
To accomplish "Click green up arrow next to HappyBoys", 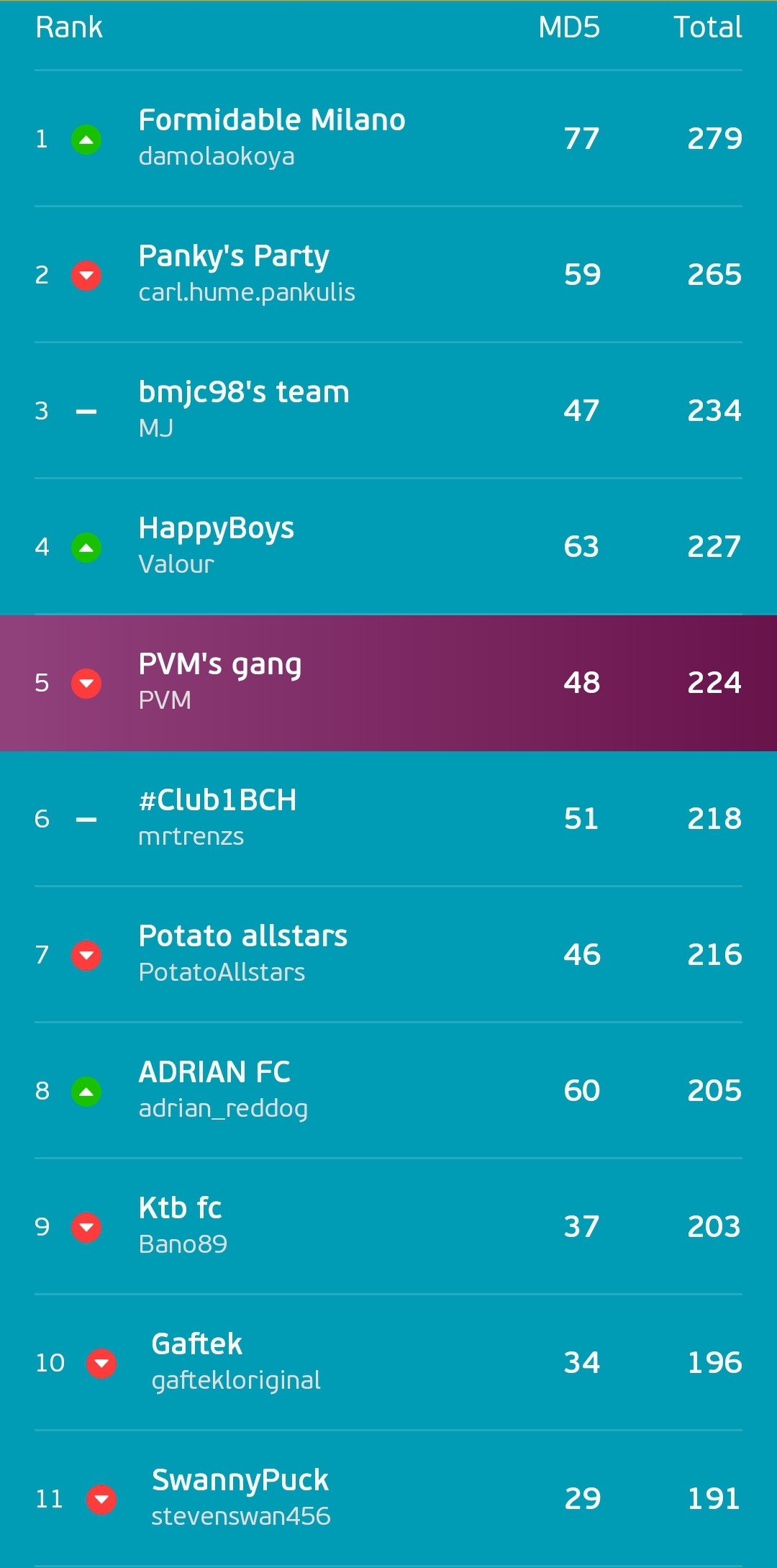I will [86, 548].
